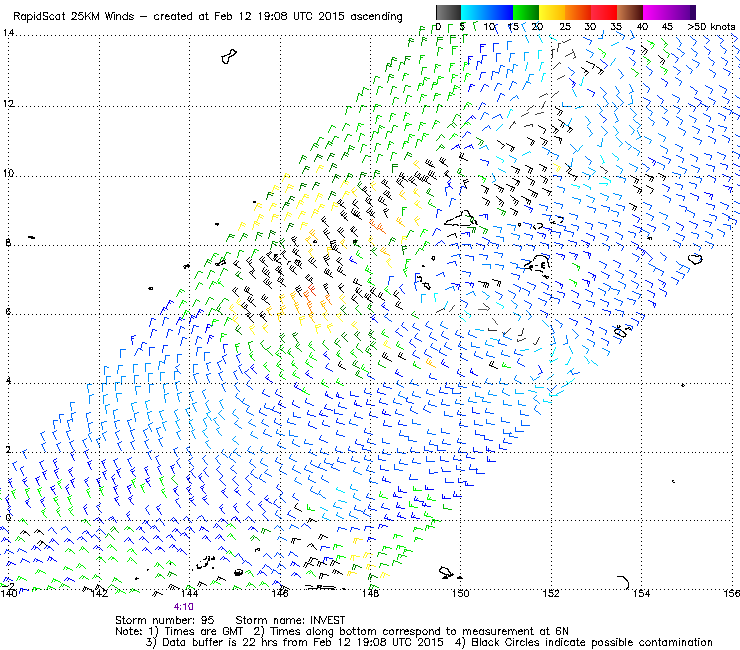
Task: Click the '144' longitude axis label
Action: coord(189,593)
